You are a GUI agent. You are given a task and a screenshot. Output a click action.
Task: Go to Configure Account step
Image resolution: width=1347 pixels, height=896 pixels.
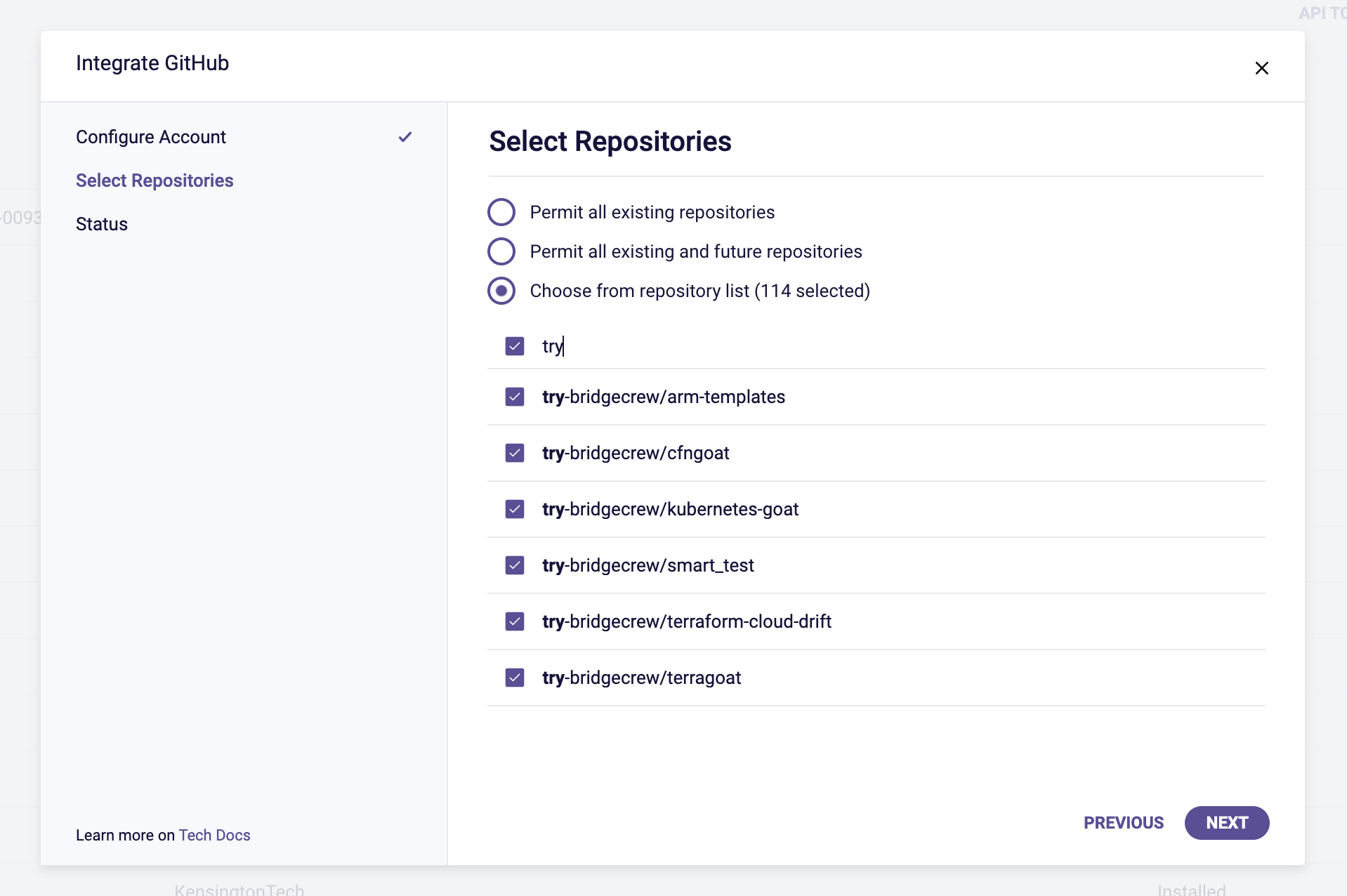tap(151, 137)
